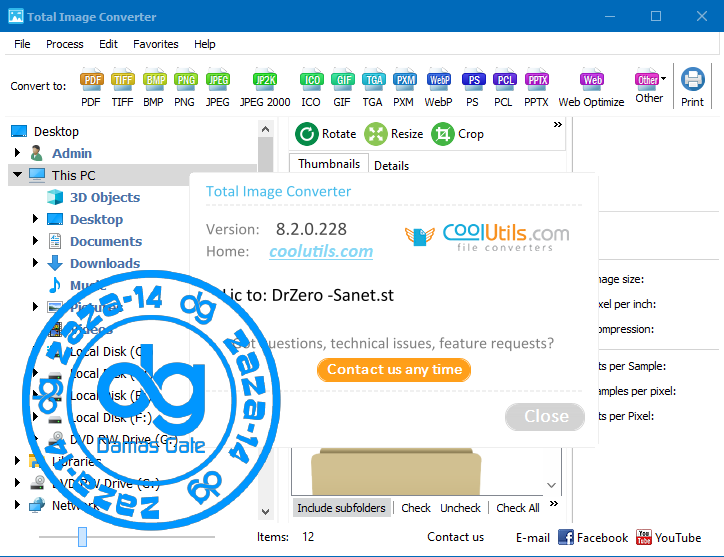Click folder tree scrollbar up arrow
The height and width of the screenshot is (557, 724).
(265, 129)
